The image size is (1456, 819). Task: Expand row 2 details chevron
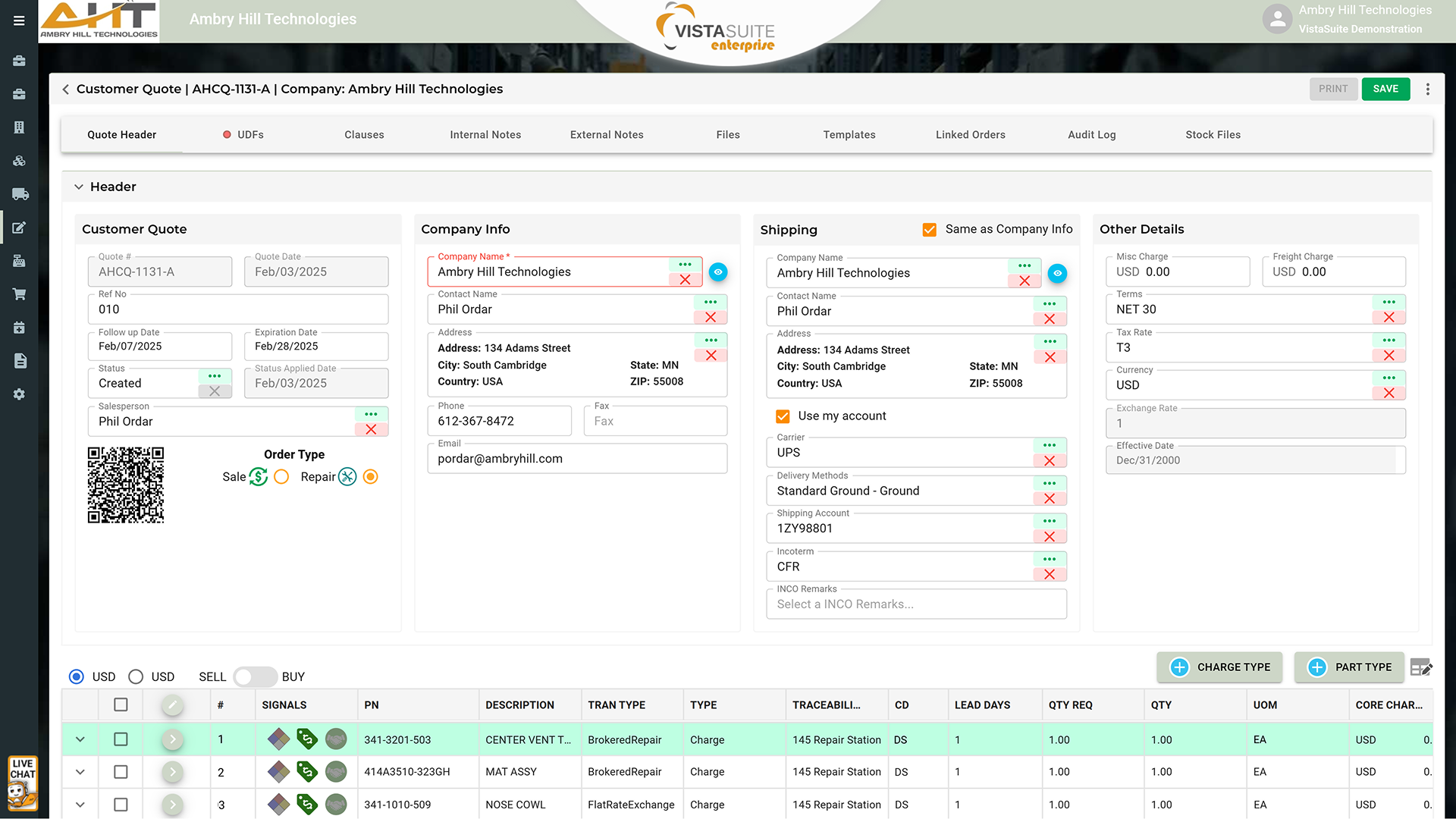pyautogui.click(x=80, y=772)
